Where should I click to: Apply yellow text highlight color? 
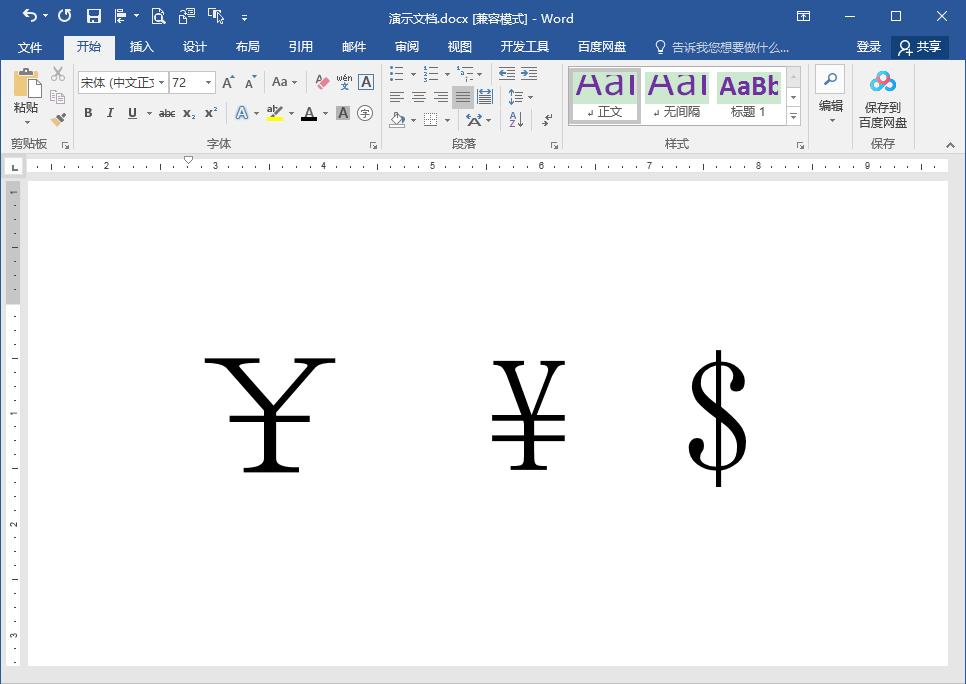(x=275, y=113)
